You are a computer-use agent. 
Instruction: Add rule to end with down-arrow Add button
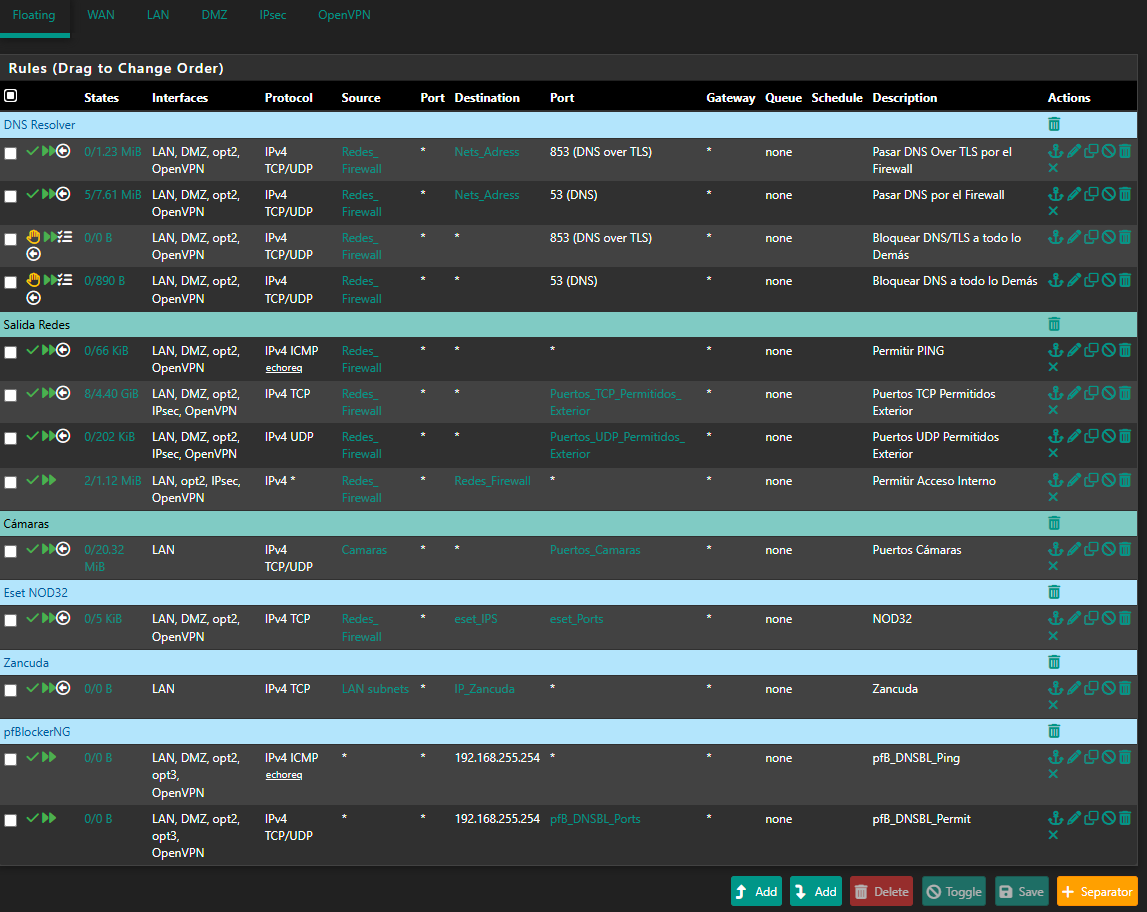click(x=816, y=892)
